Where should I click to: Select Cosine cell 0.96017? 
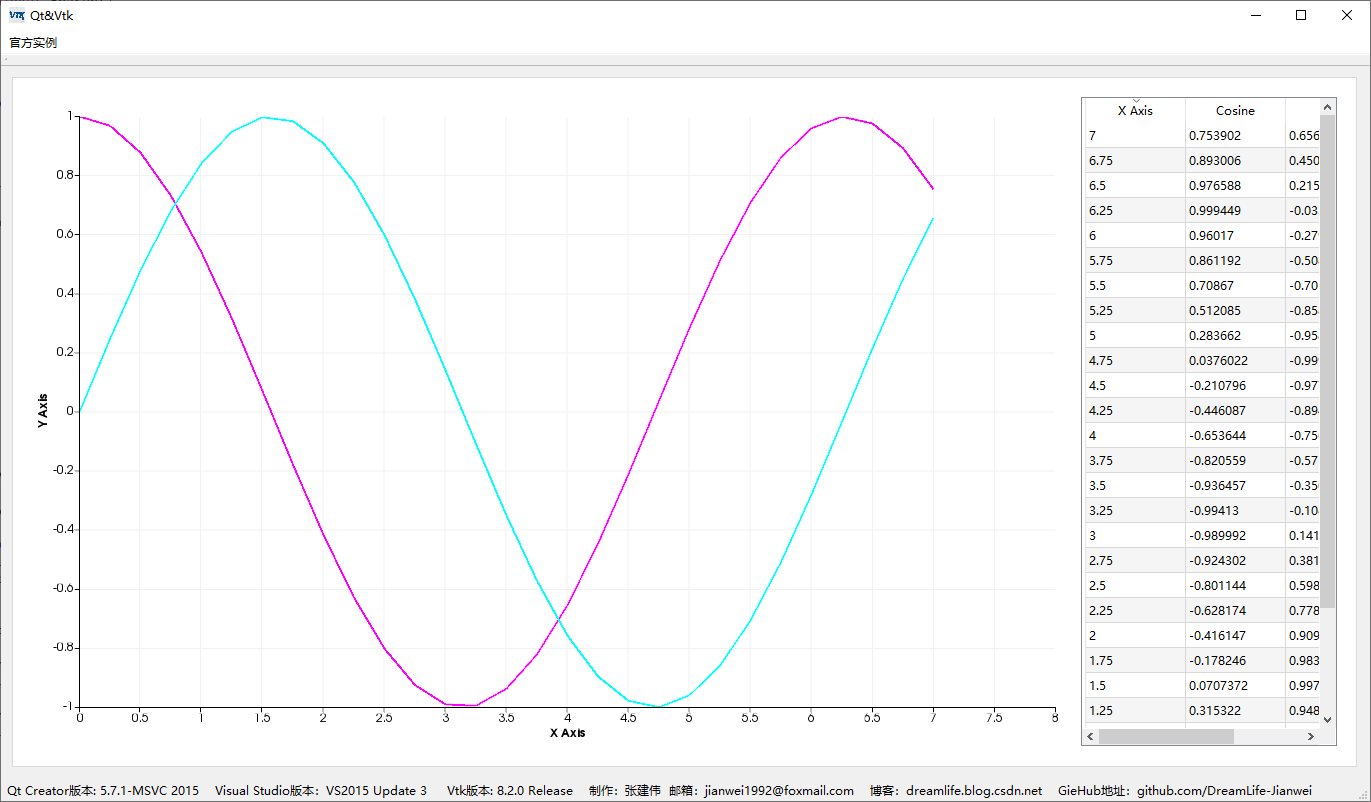(1235, 235)
